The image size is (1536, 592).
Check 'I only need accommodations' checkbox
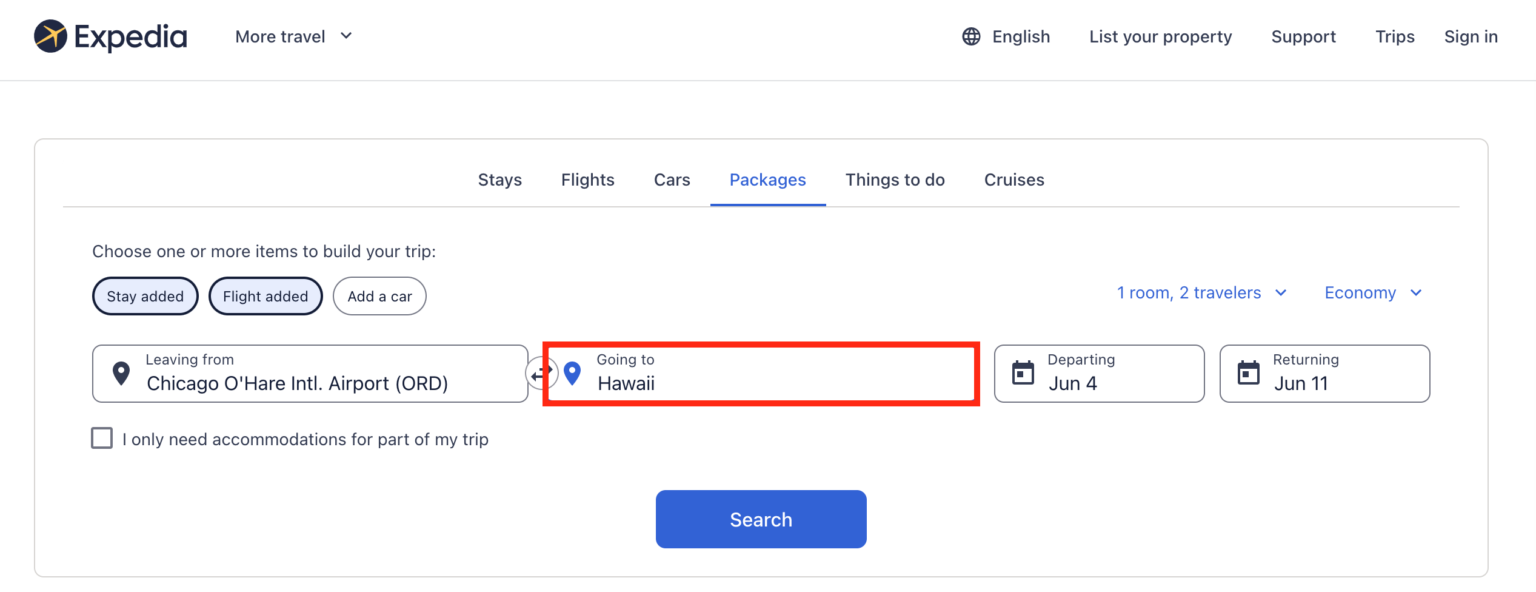102,438
